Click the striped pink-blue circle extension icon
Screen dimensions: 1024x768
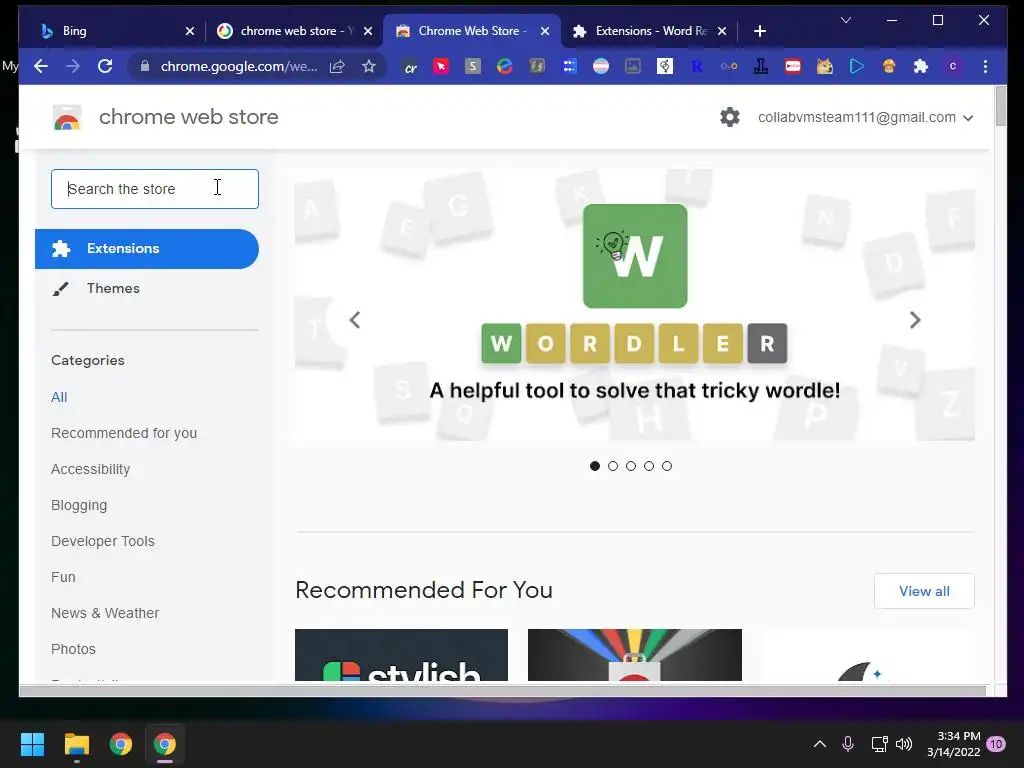coord(601,66)
